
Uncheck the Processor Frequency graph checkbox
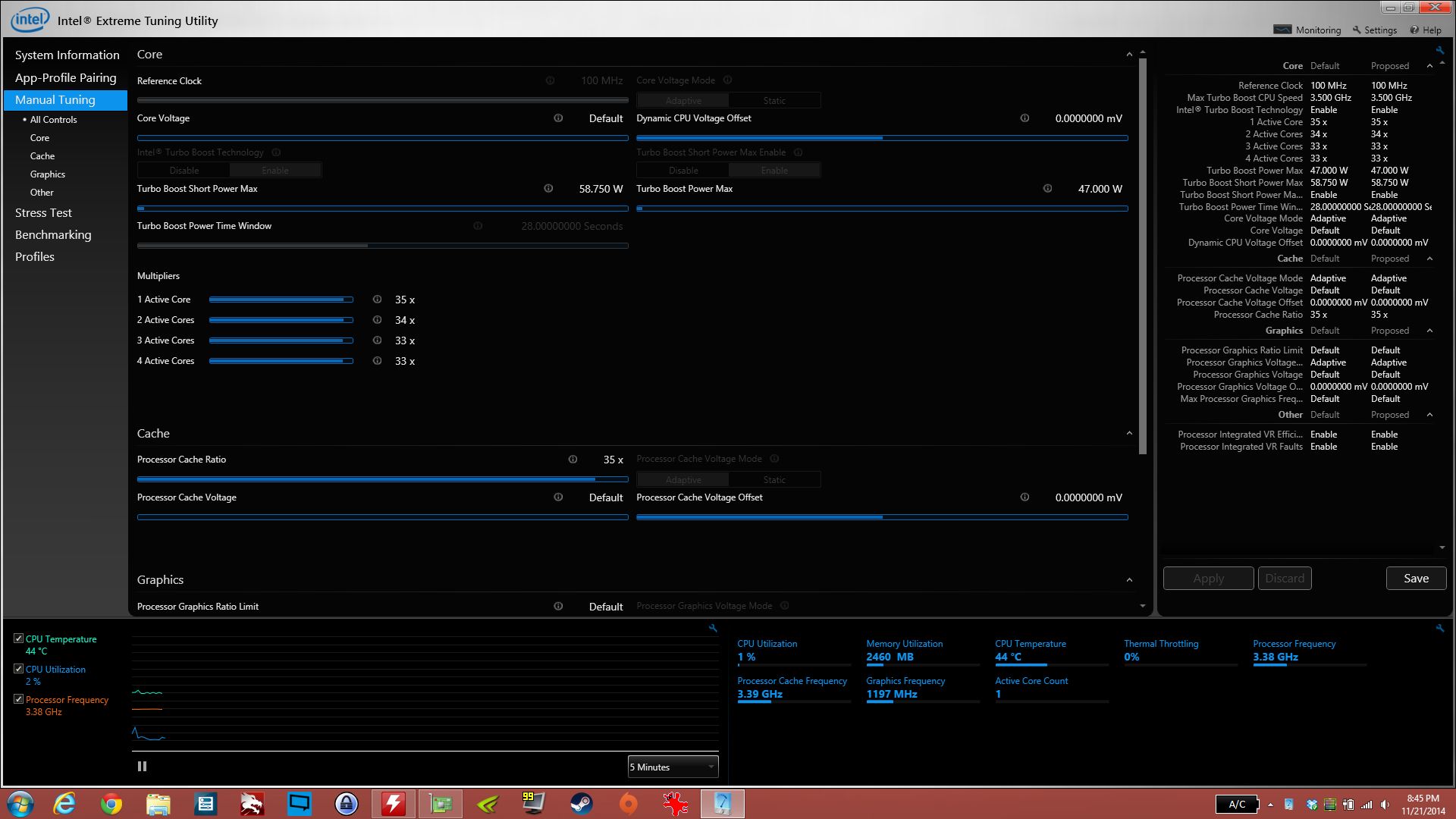point(19,699)
